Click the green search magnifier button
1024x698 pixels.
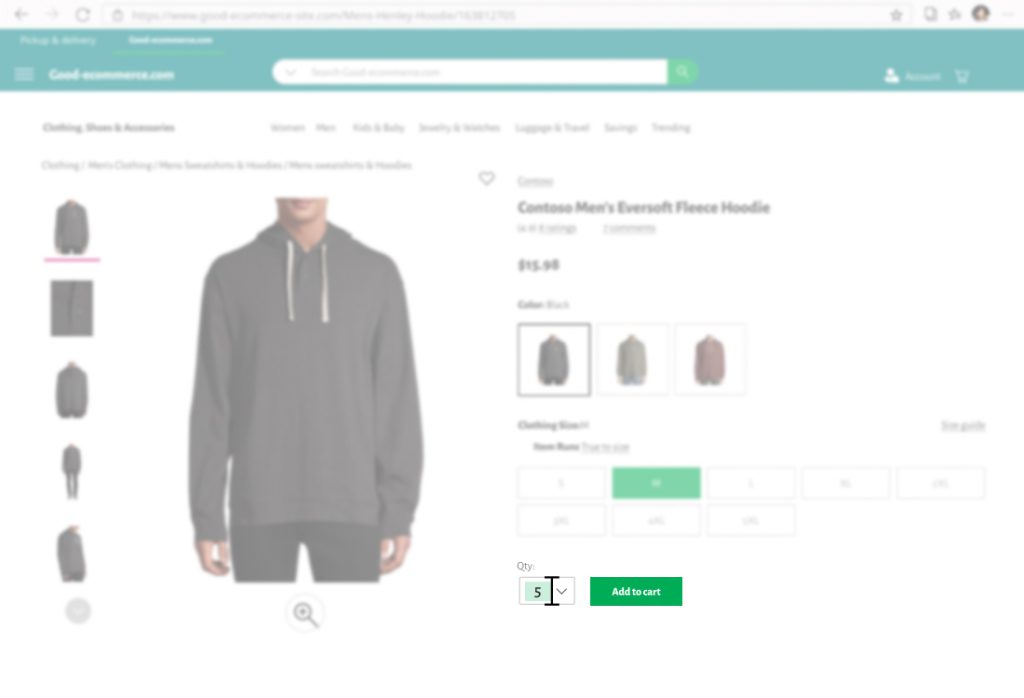(x=682, y=72)
